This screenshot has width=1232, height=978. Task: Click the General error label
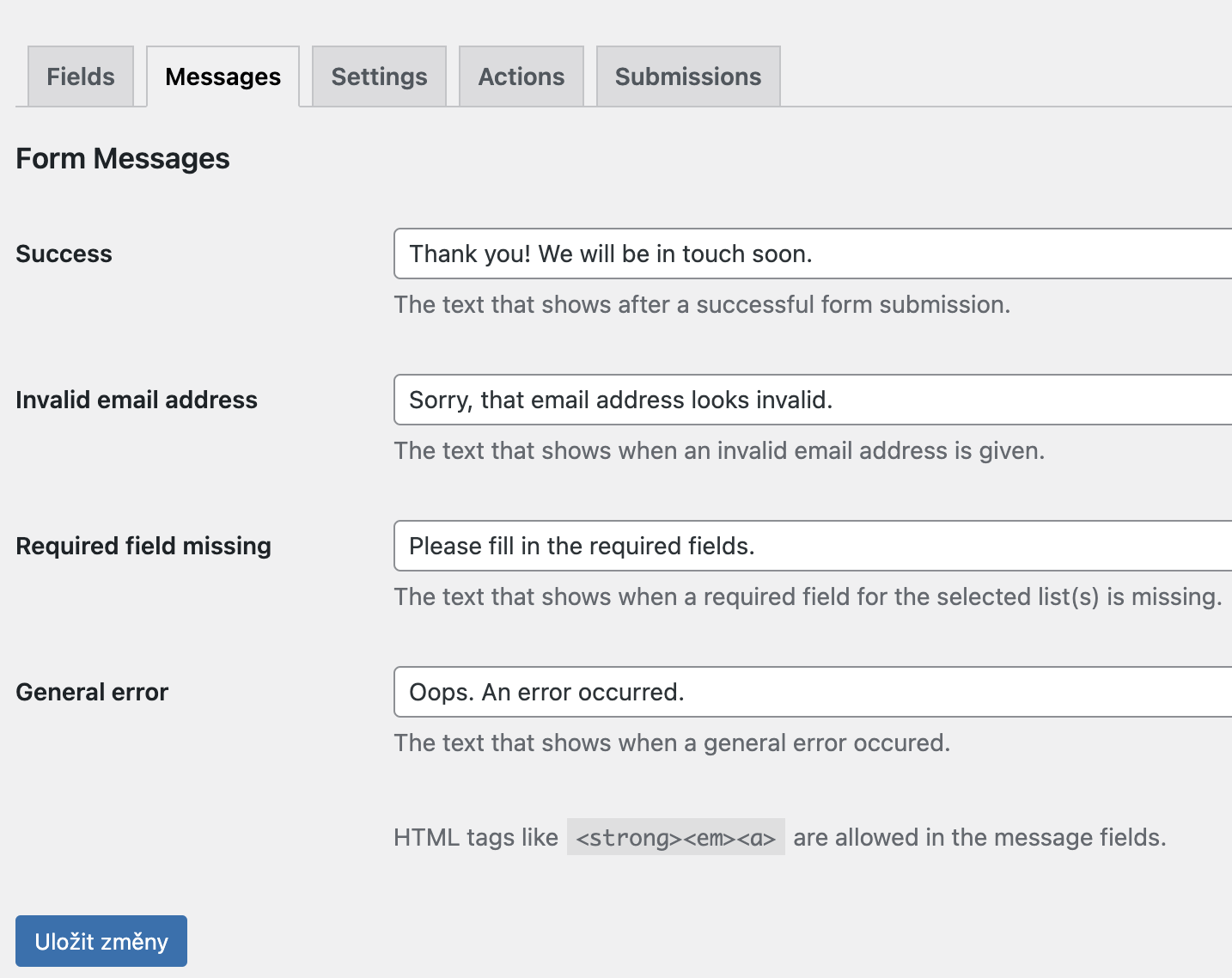92,693
